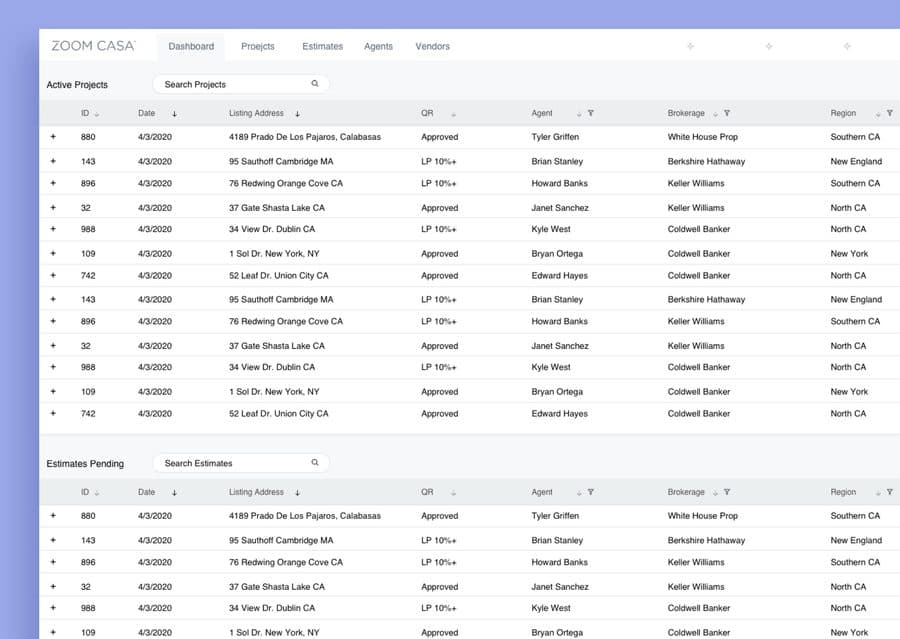900x639 pixels.
Task: Focus the Search Estimates field
Action: click(241, 463)
